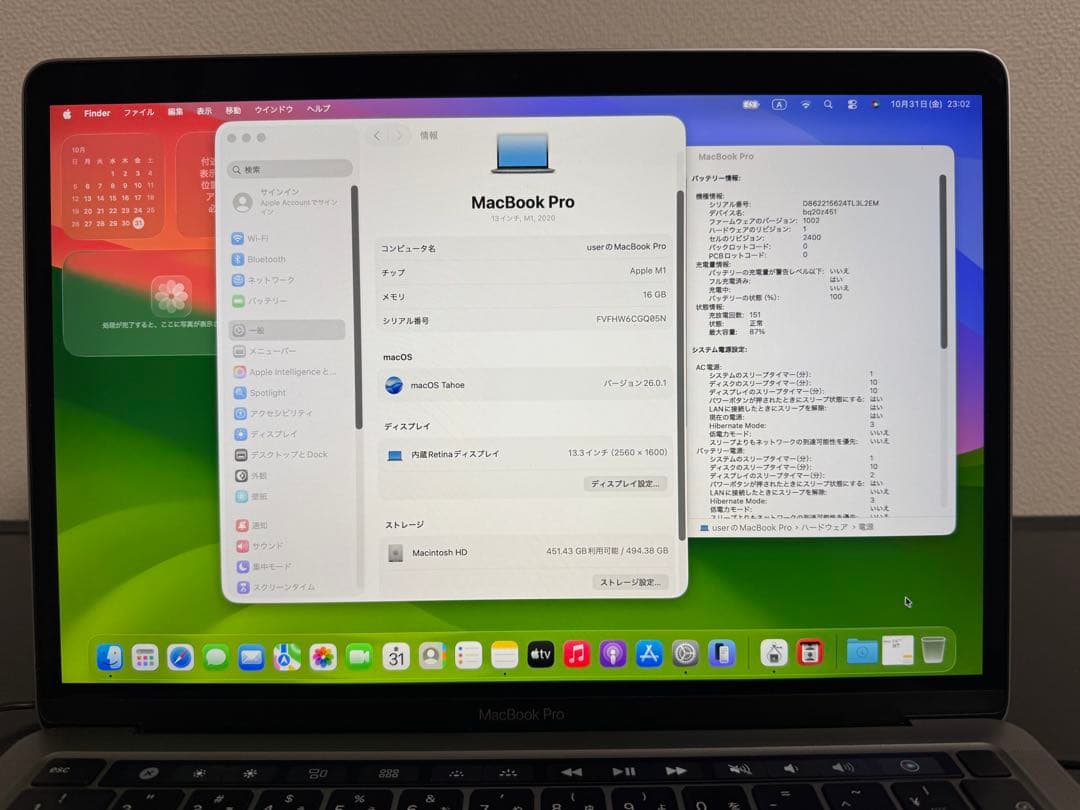Open Apple Intelligence settings

[x=280, y=371]
